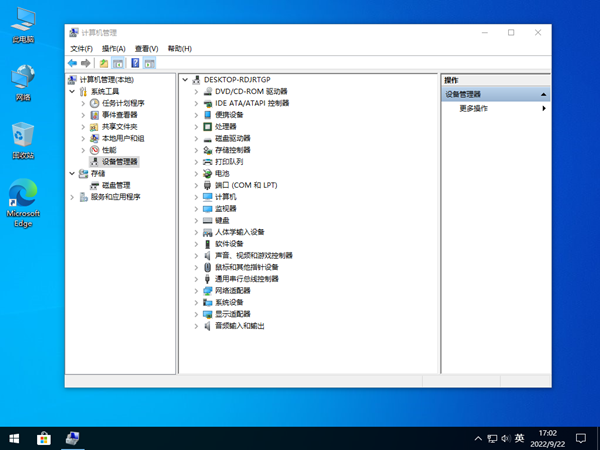Select the 网络适配器 text row
This screenshot has height=450, width=600.
click(233, 291)
